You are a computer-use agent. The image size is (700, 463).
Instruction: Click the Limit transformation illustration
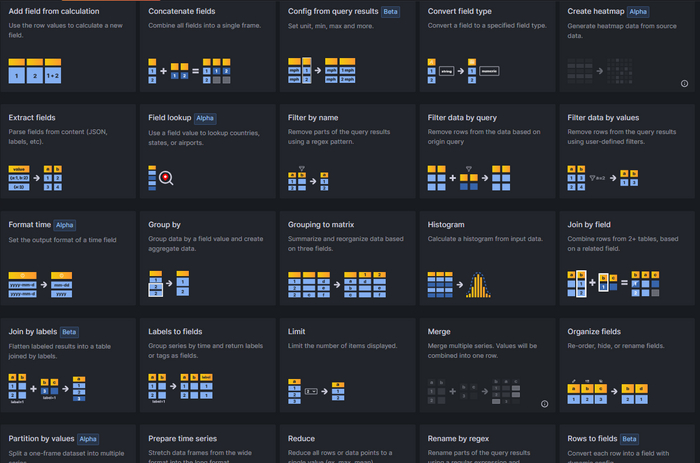click(316, 391)
